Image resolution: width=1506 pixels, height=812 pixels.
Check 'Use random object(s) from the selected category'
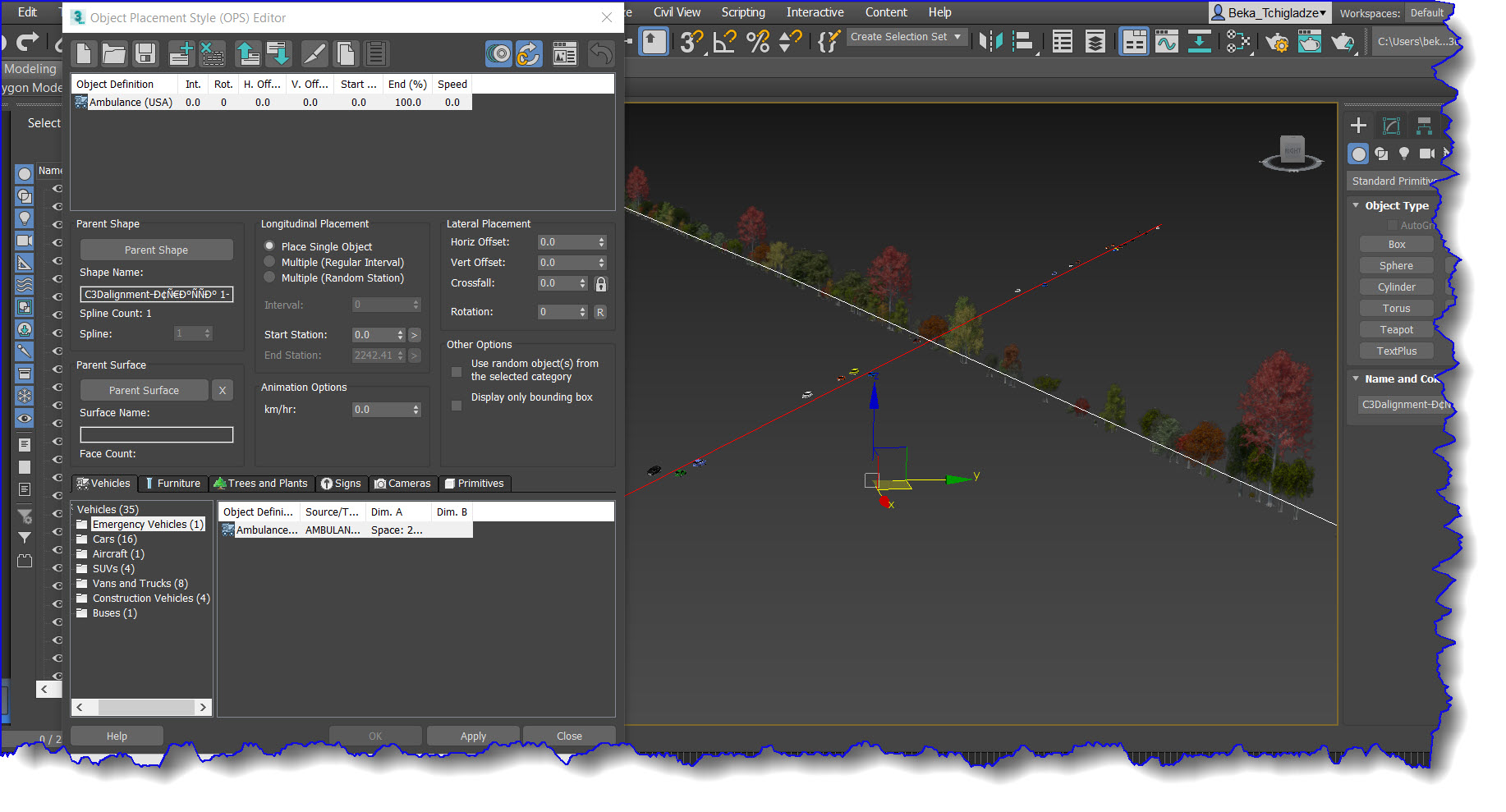coord(457,371)
